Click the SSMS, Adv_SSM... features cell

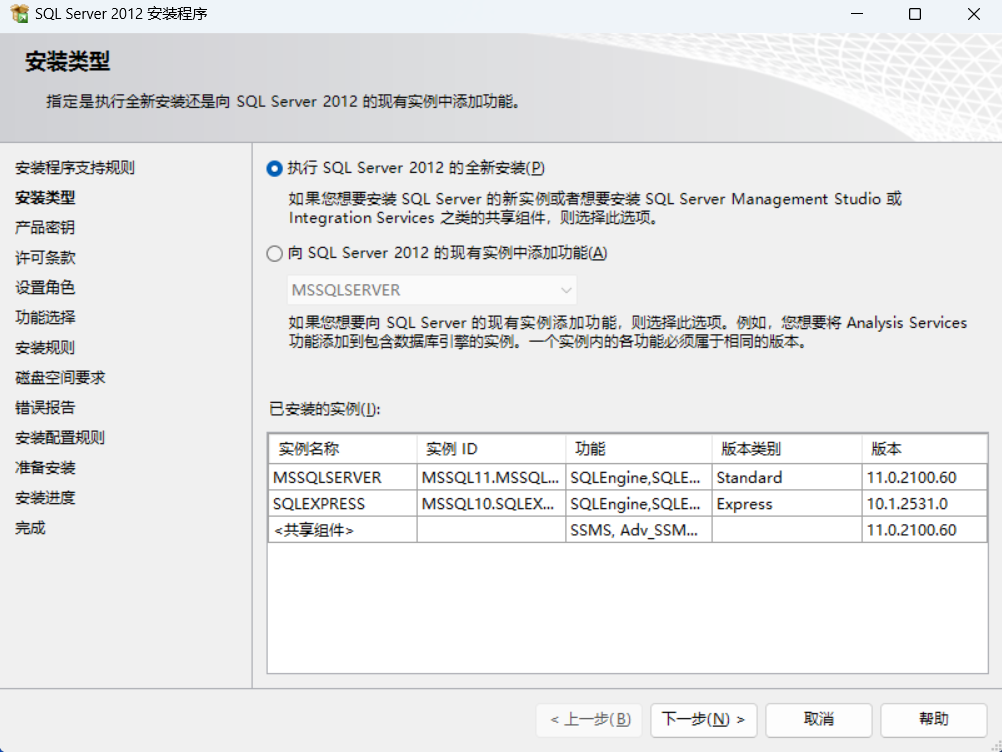click(639, 530)
